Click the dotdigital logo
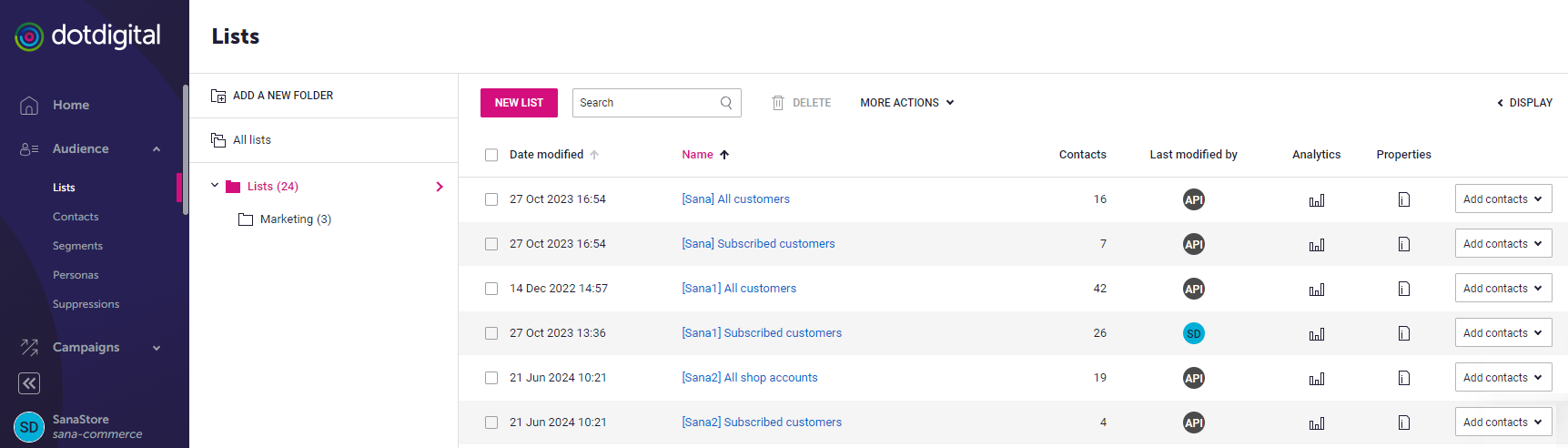This screenshot has width=1568, height=448. point(87,36)
